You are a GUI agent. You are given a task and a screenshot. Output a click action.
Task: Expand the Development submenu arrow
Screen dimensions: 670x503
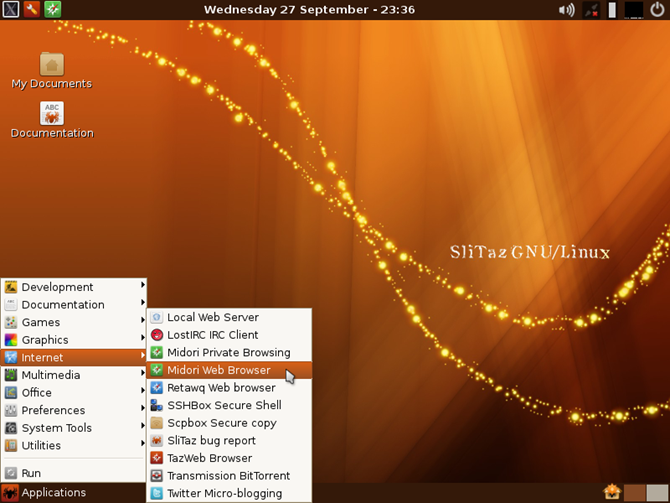(143, 285)
